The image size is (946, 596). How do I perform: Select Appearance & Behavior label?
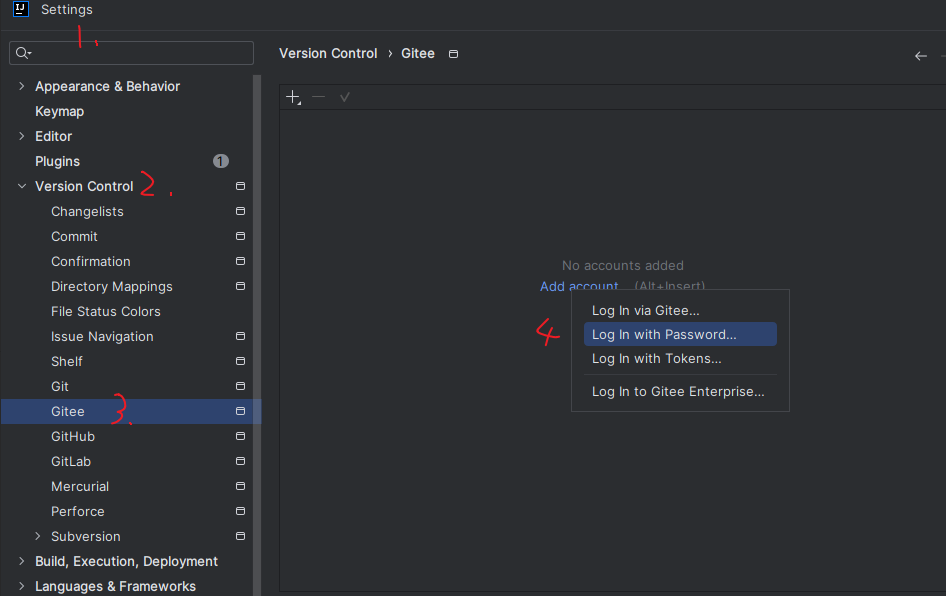pos(107,86)
